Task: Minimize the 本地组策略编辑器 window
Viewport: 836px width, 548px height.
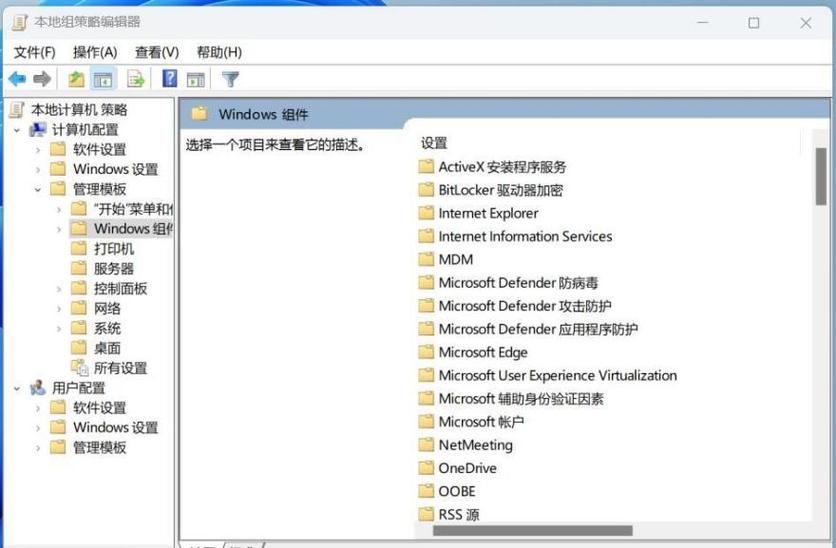Action: click(x=703, y=23)
